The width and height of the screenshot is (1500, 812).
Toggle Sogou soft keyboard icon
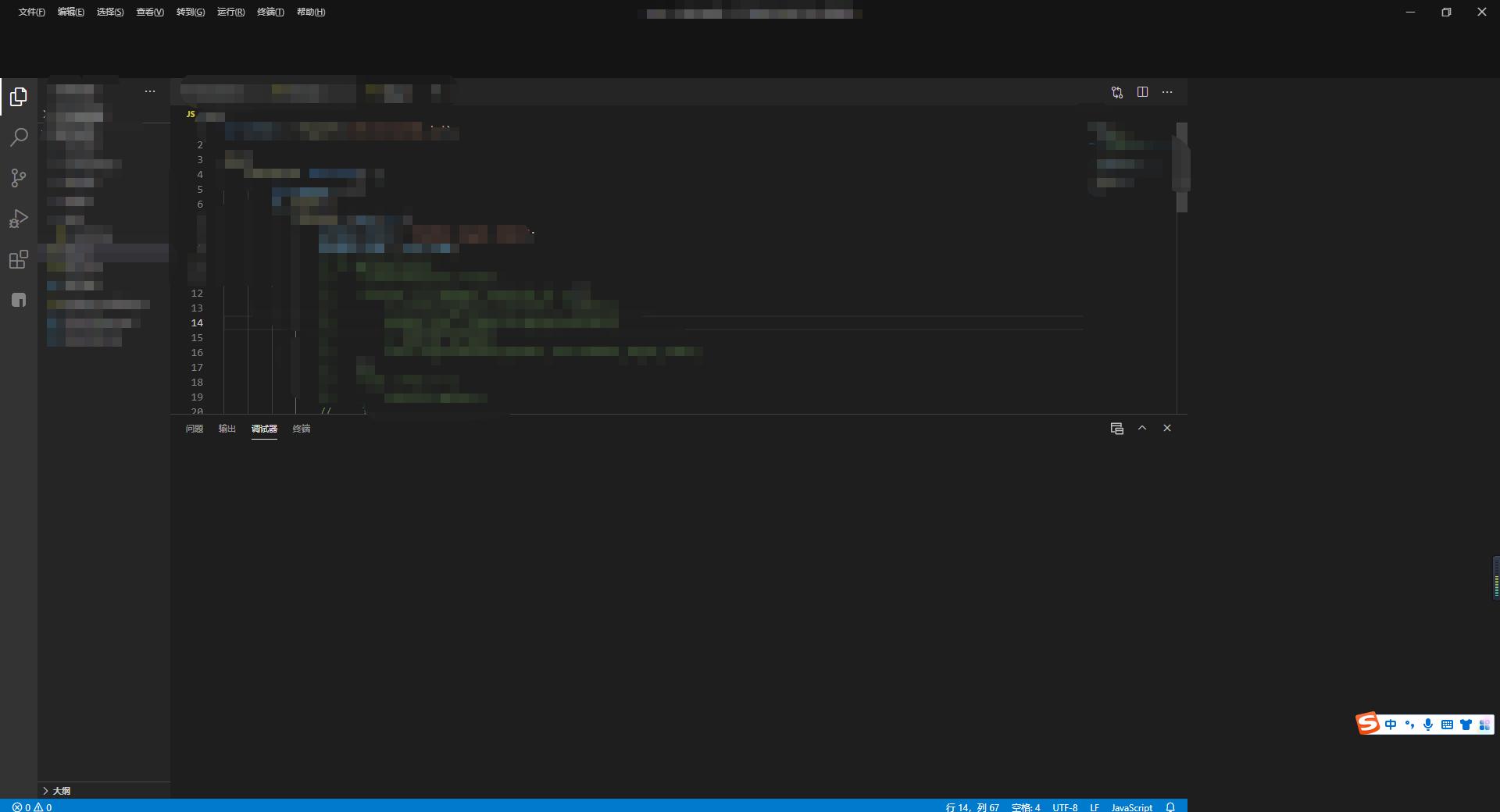pyautogui.click(x=1447, y=725)
